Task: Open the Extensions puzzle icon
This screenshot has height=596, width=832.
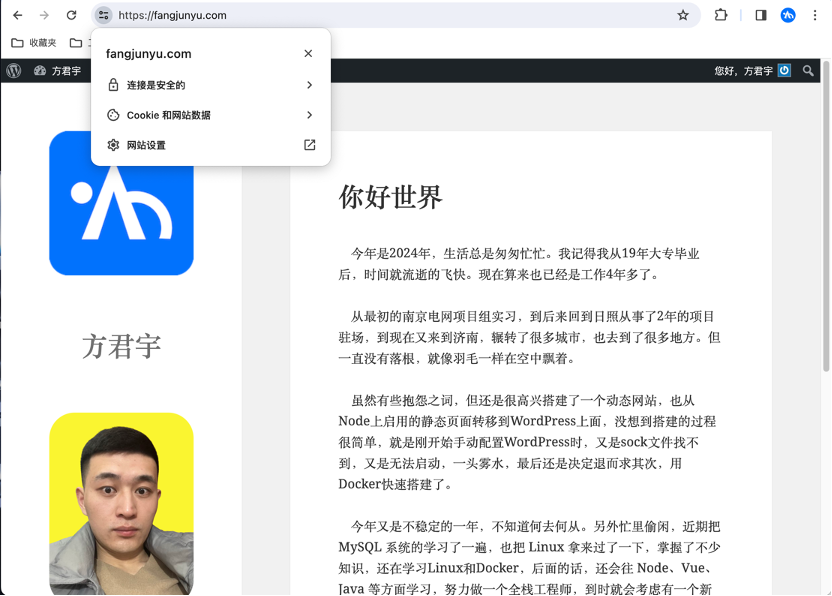Action: click(x=721, y=15)
